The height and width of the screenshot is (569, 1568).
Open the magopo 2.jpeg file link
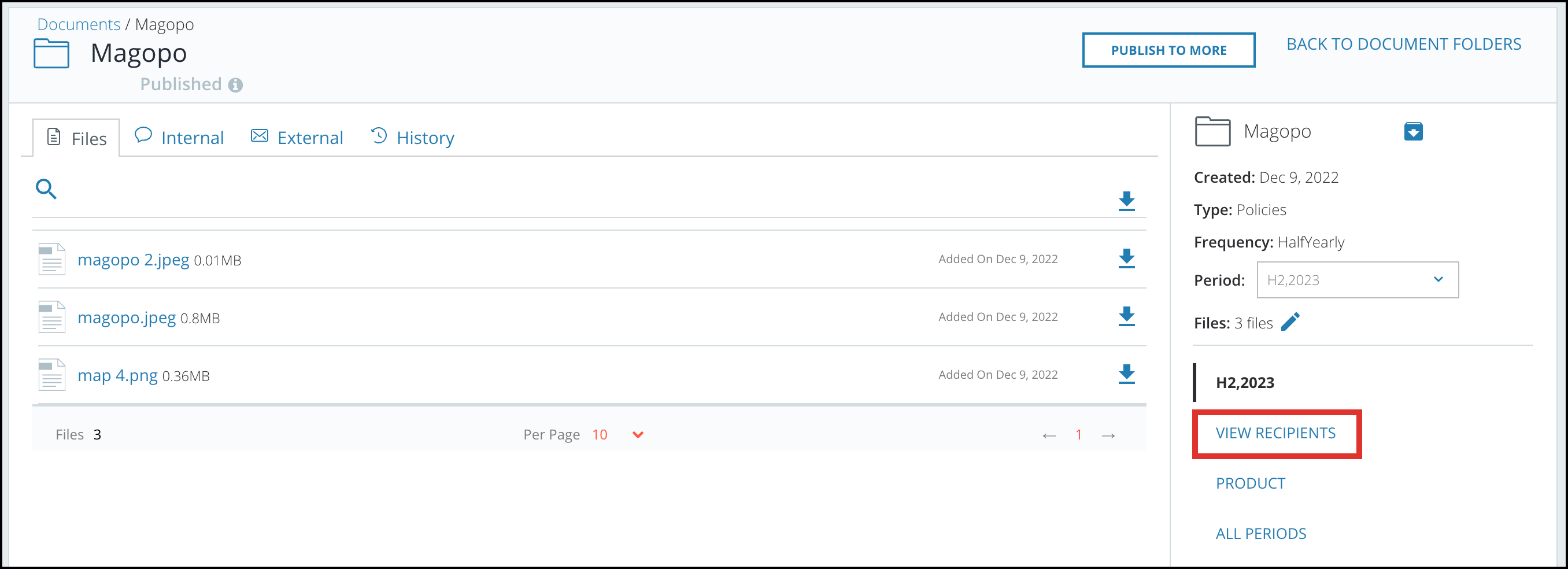point(134,260)
